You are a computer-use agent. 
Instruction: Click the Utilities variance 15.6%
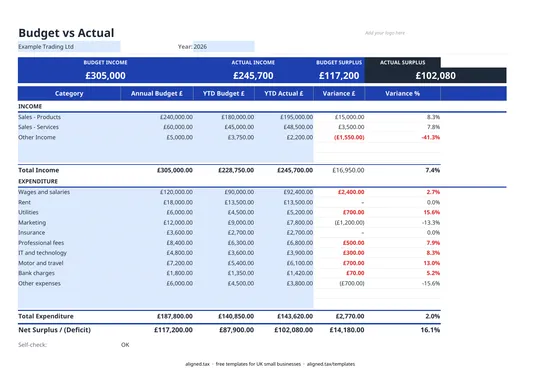(x=432, y=213)
